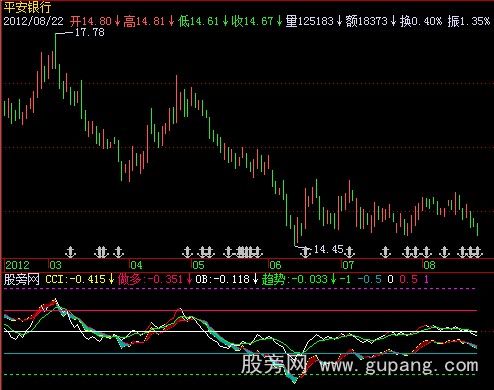Click the solid teal line in the indicator pane

tap(241, 353)
